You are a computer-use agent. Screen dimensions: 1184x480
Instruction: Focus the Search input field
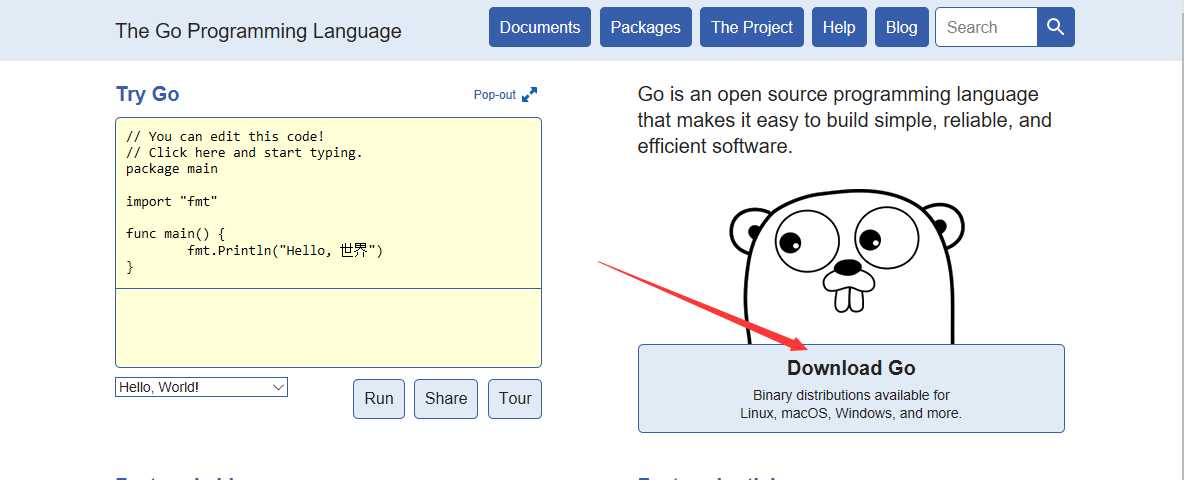[x=986, y=27]
